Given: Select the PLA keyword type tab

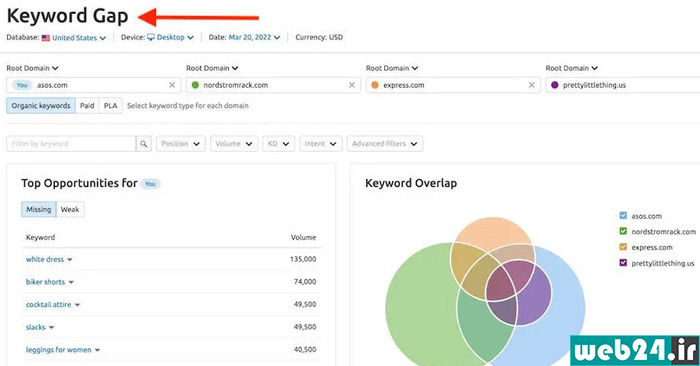Looking at the screenshot, I should pos(110,106).
